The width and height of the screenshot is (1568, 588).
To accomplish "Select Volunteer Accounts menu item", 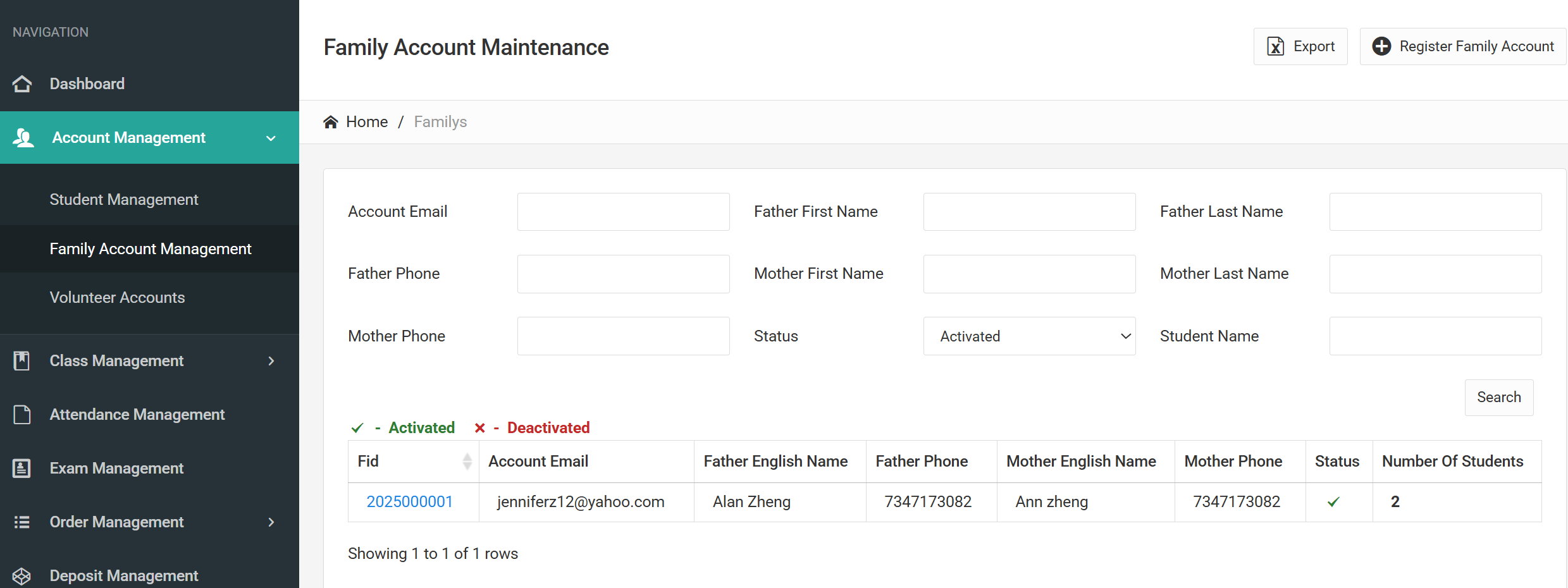I will point(117,298).
